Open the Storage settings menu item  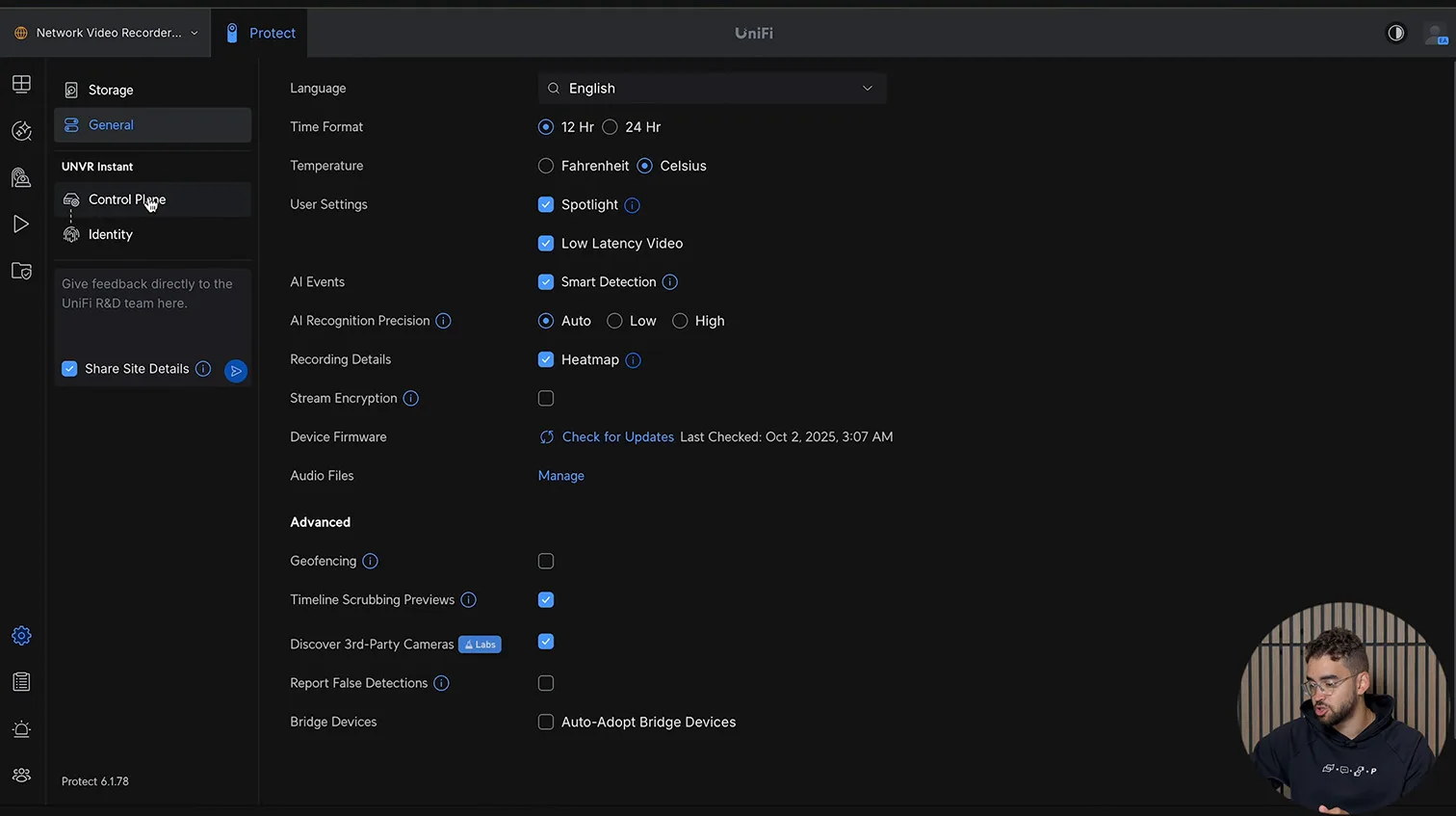[111, 90]
